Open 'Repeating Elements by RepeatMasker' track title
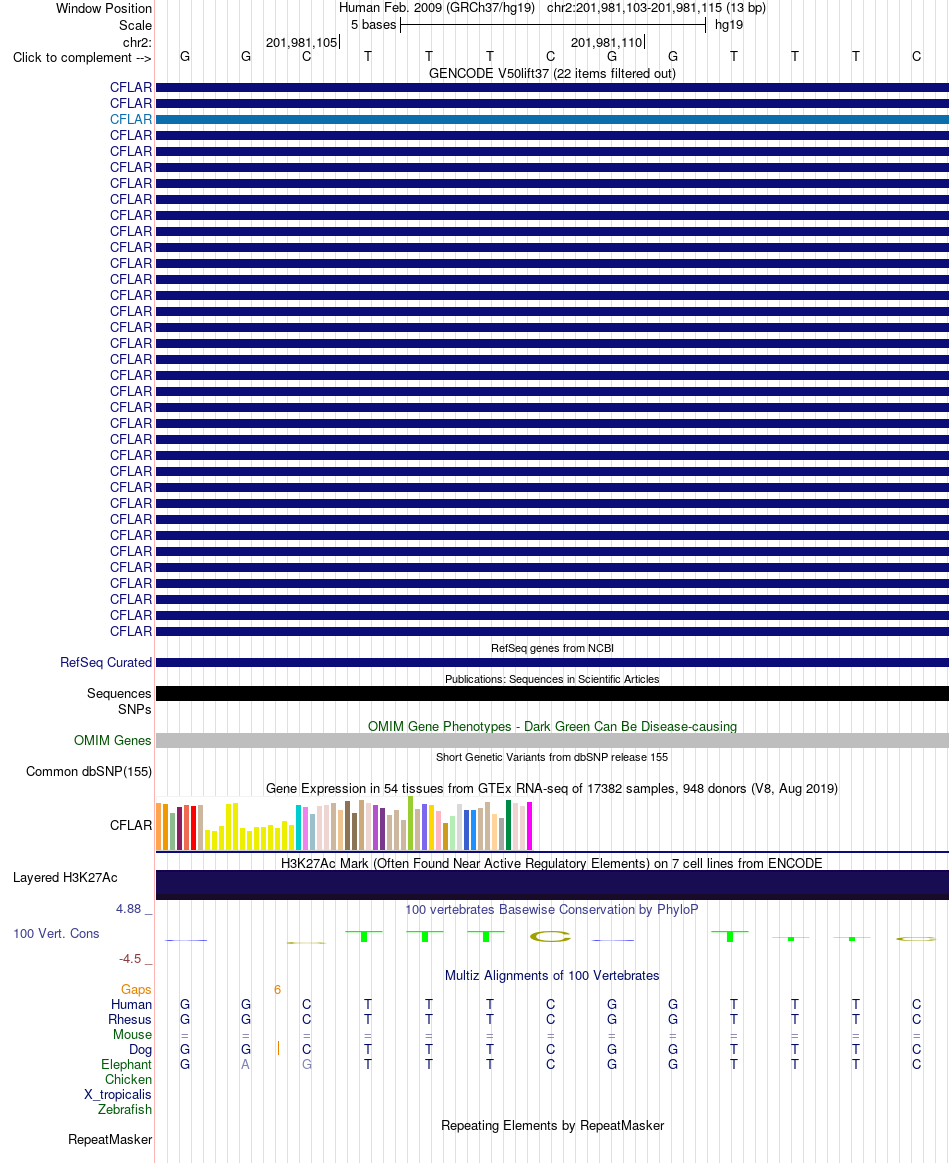950x1163 pixels. [x=552, y=1125]
